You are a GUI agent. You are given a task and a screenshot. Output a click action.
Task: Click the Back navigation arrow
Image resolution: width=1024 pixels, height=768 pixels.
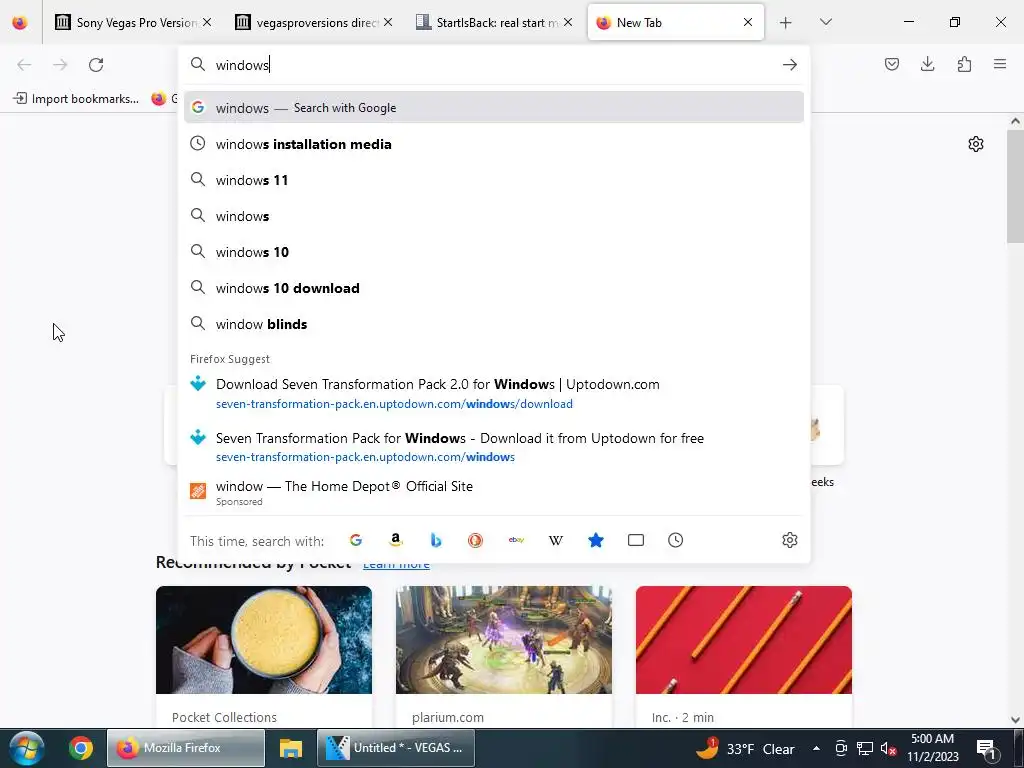[x=24, y=65]
